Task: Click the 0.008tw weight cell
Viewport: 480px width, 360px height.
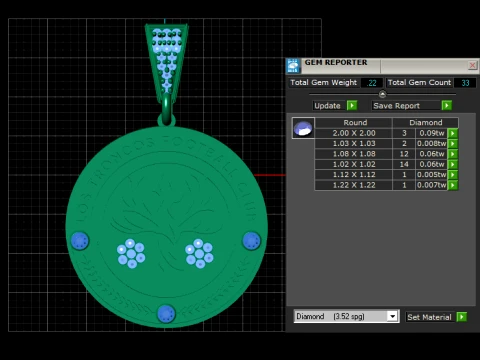Action: pos(431,144)
